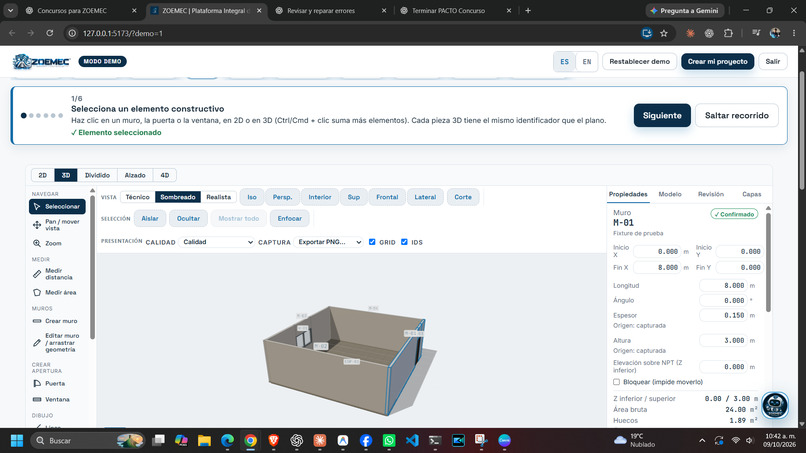
Task: Check Bloquear (impide moverlo)
Action: pos(616,382)
